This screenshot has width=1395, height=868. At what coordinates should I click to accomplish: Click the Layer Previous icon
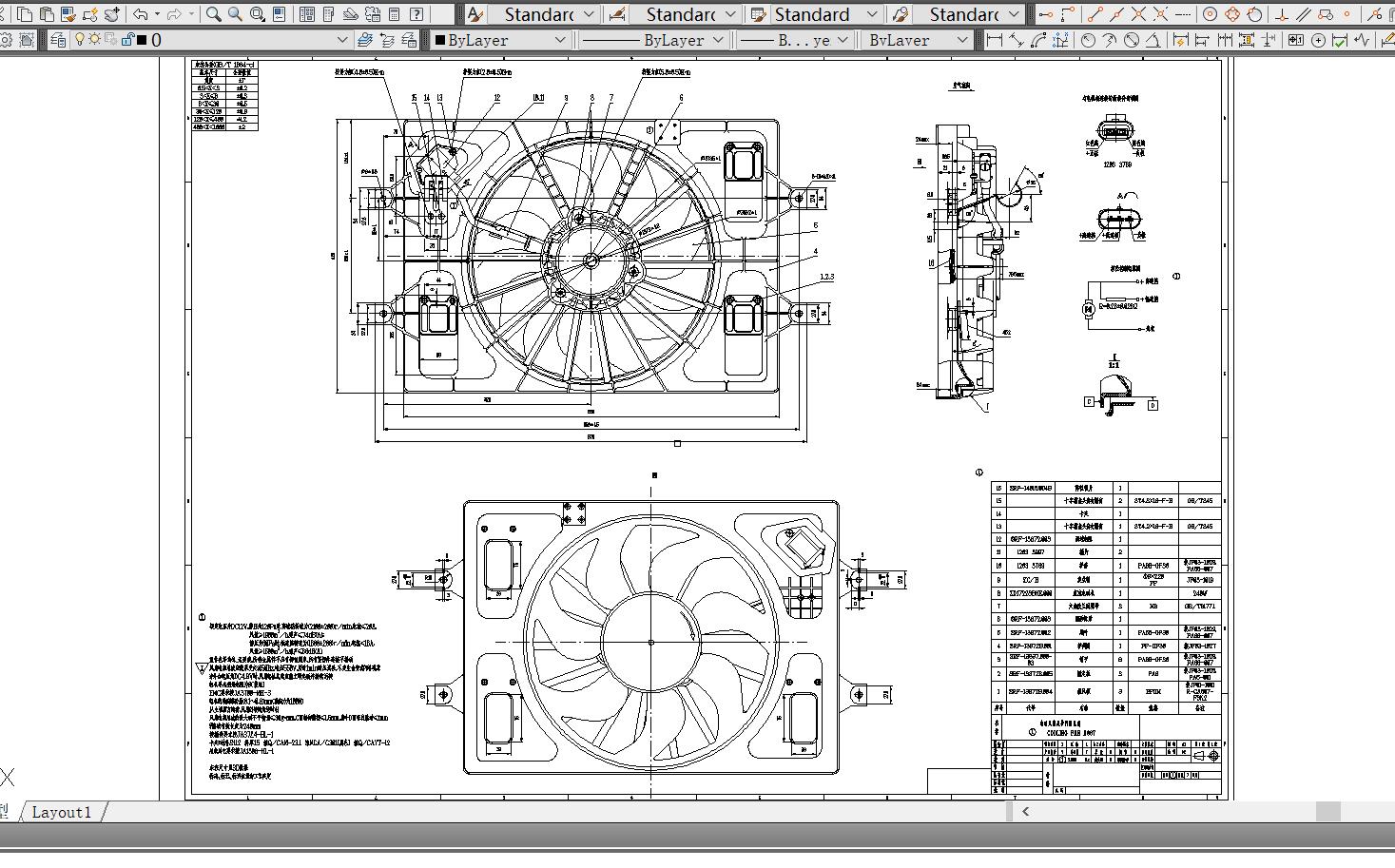coord(387,40)
